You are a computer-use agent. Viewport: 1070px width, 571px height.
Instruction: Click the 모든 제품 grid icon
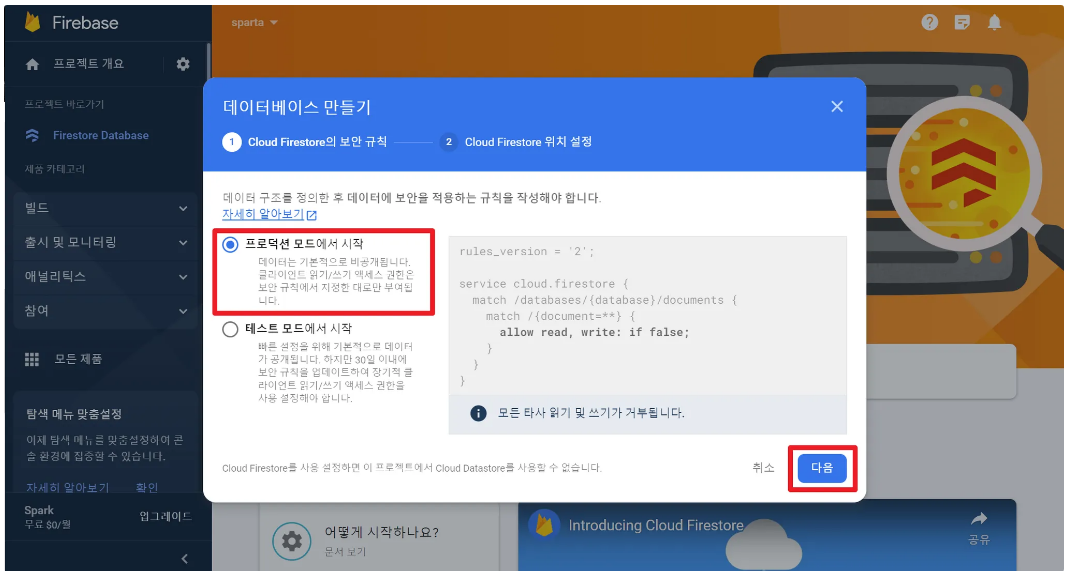click(32, 359)
